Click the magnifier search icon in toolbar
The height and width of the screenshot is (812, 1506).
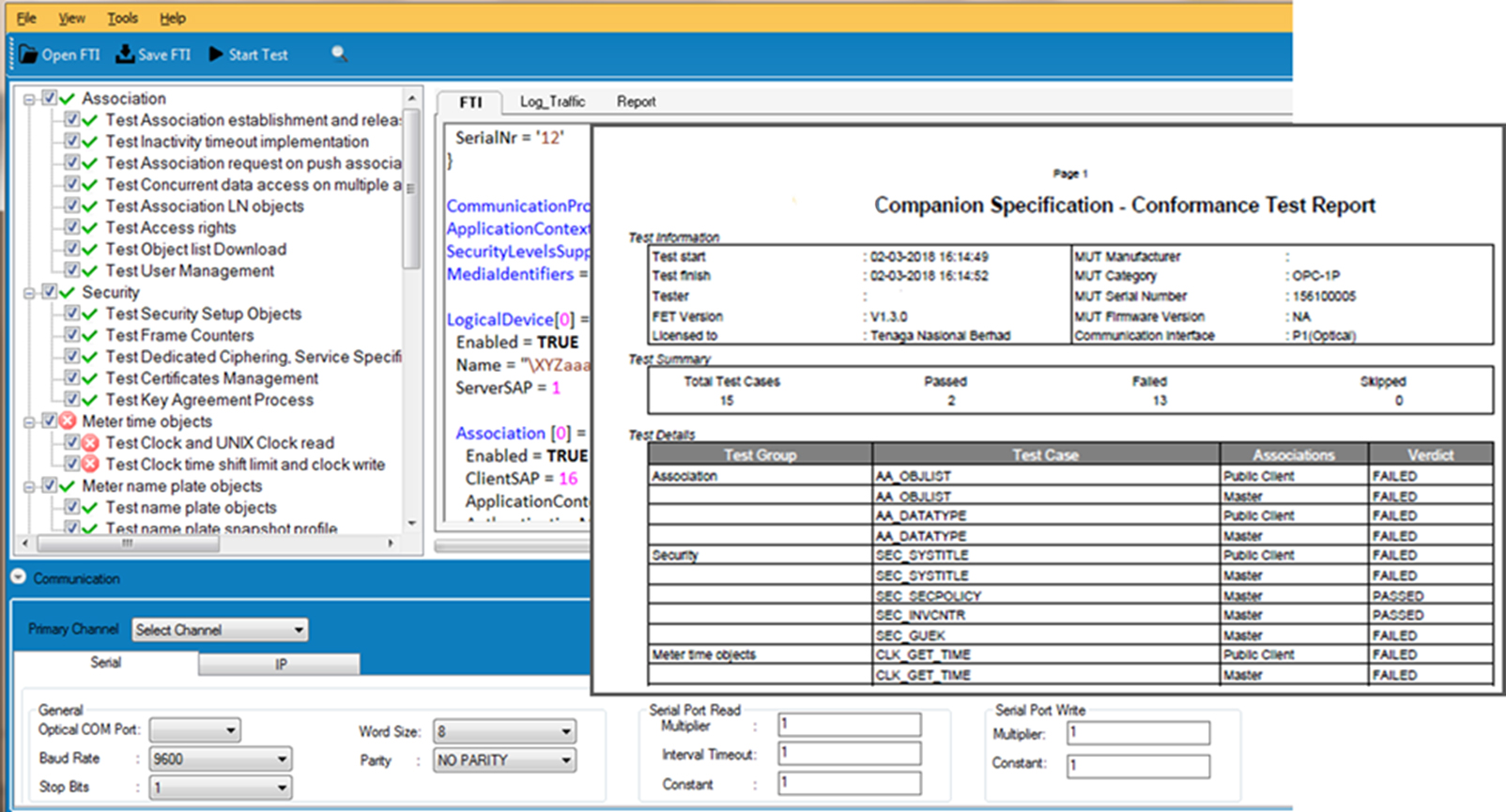(339, 54)
